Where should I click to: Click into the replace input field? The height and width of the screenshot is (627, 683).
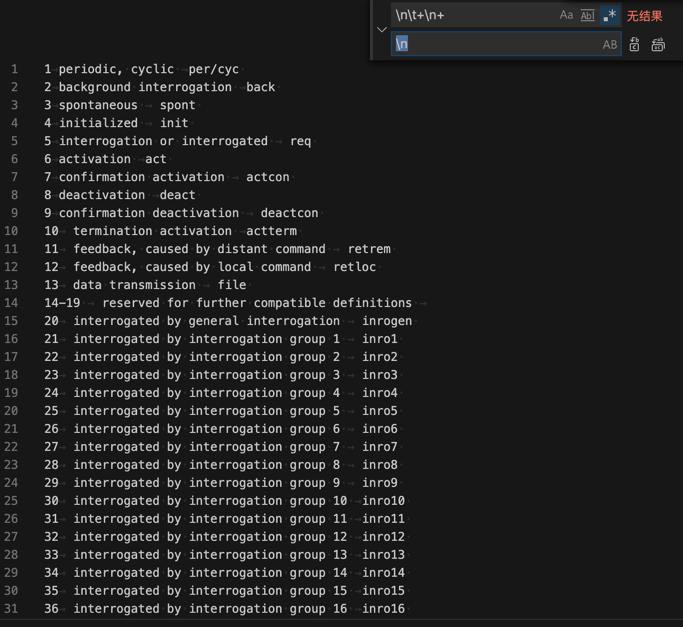point(495,44)
